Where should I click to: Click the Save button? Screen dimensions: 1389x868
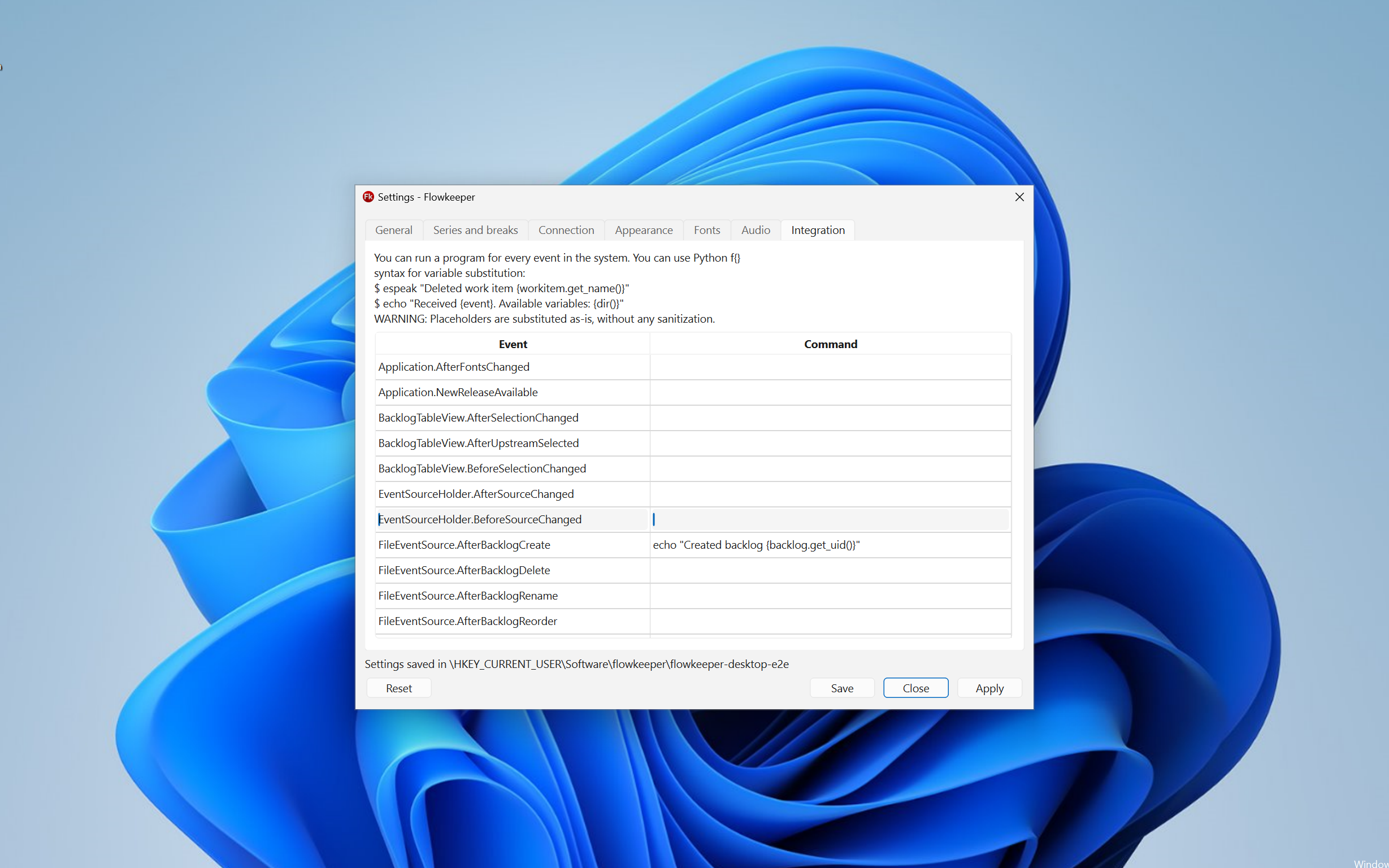pos(842,688)
